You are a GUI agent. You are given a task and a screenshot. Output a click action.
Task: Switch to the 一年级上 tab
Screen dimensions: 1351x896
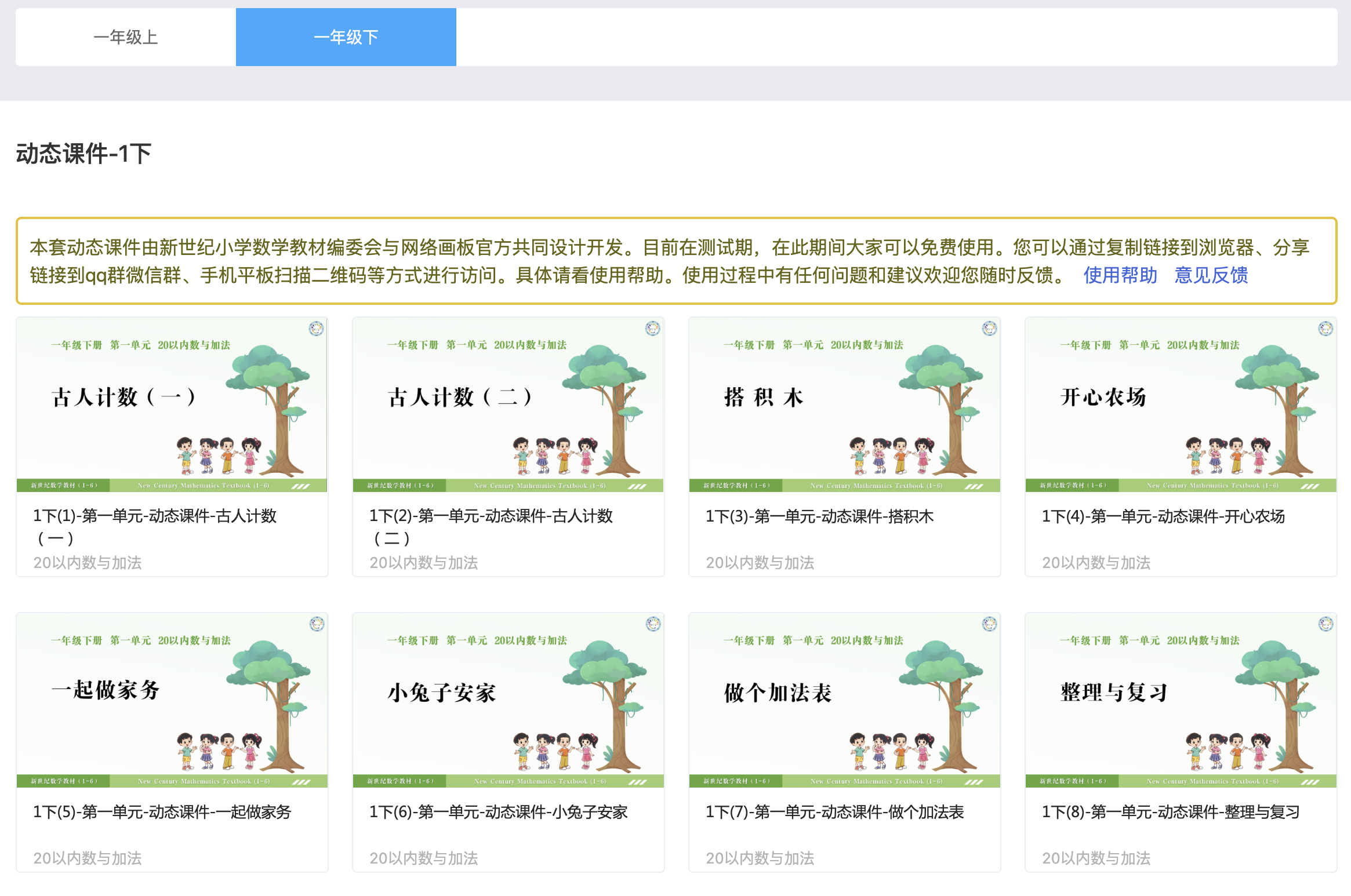(x=125, y=37)
